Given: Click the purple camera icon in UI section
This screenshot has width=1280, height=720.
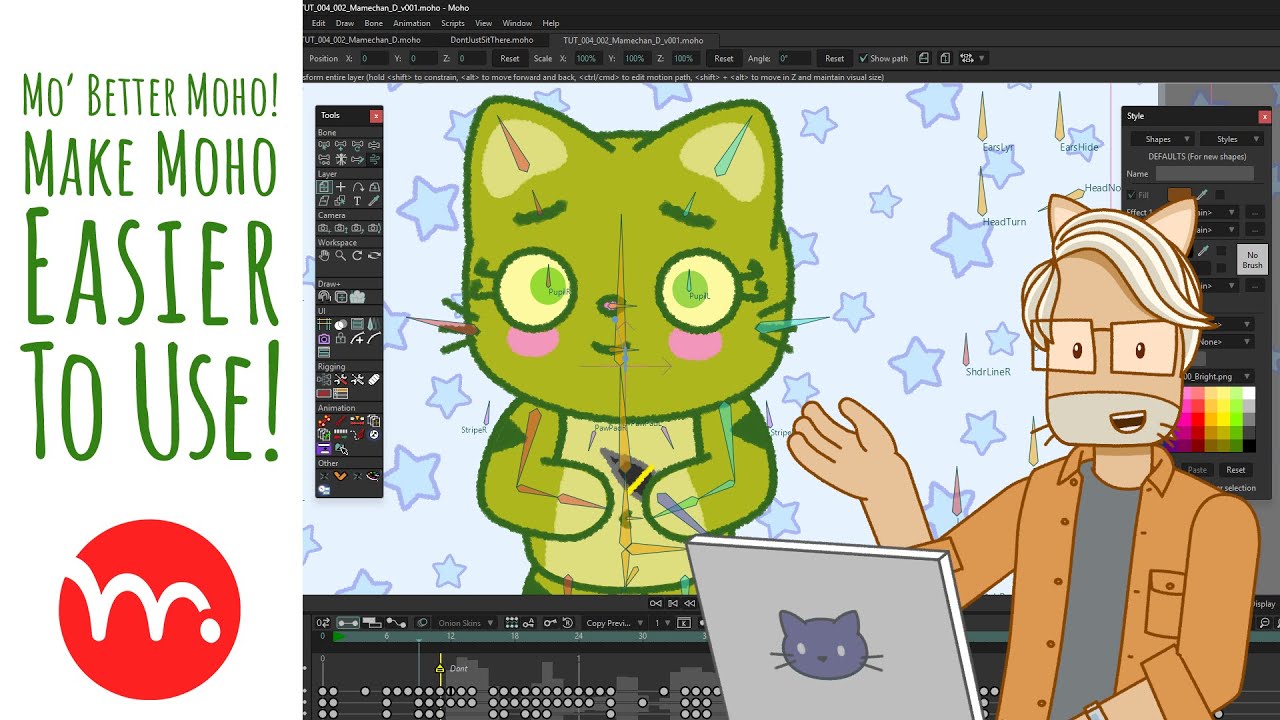Looking at the screenshot, I should pyautogui.click(x=323, y=338).
